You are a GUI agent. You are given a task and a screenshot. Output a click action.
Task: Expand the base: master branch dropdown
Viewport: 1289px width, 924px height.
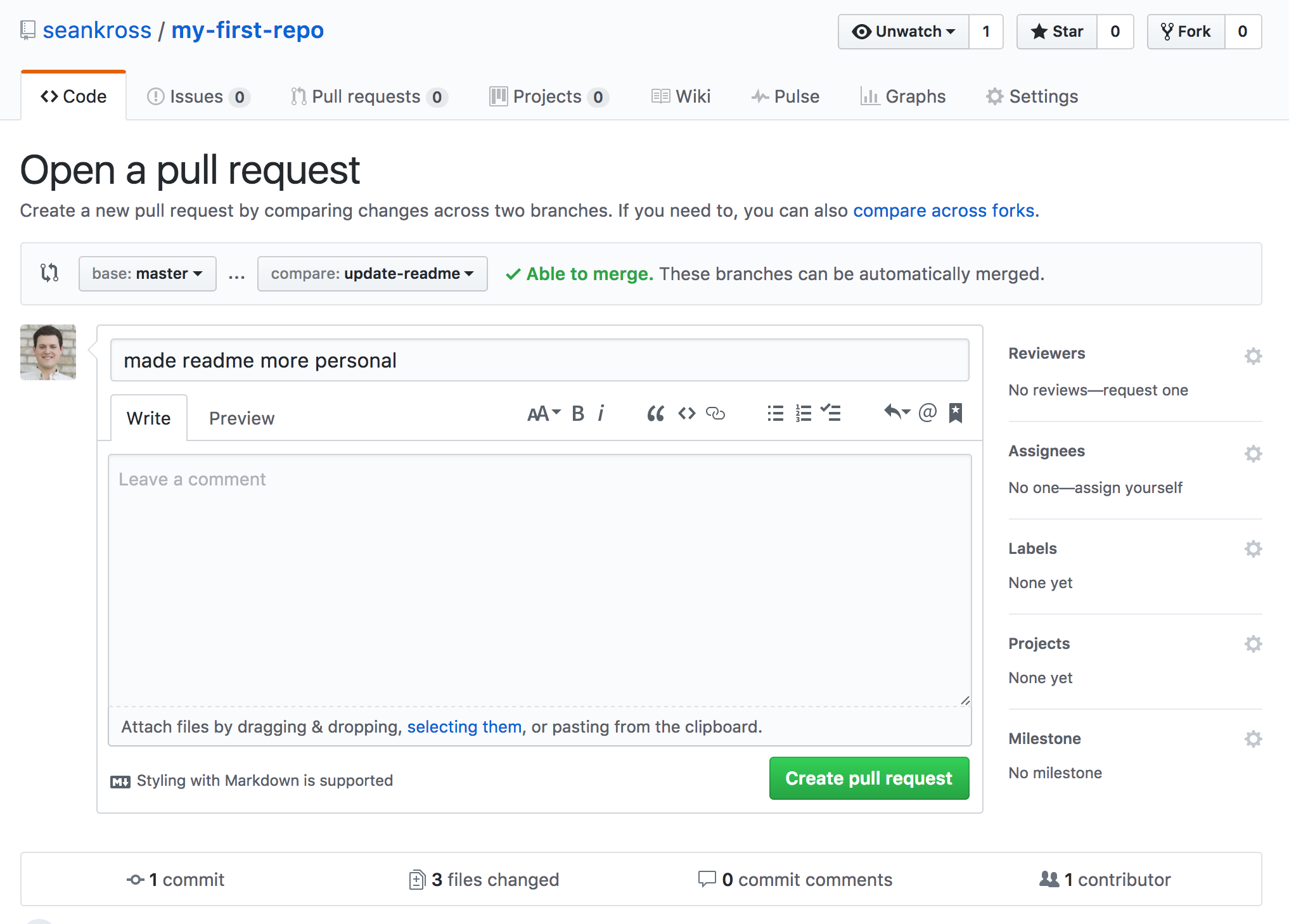pyautogui.click(x=147, y=274)
